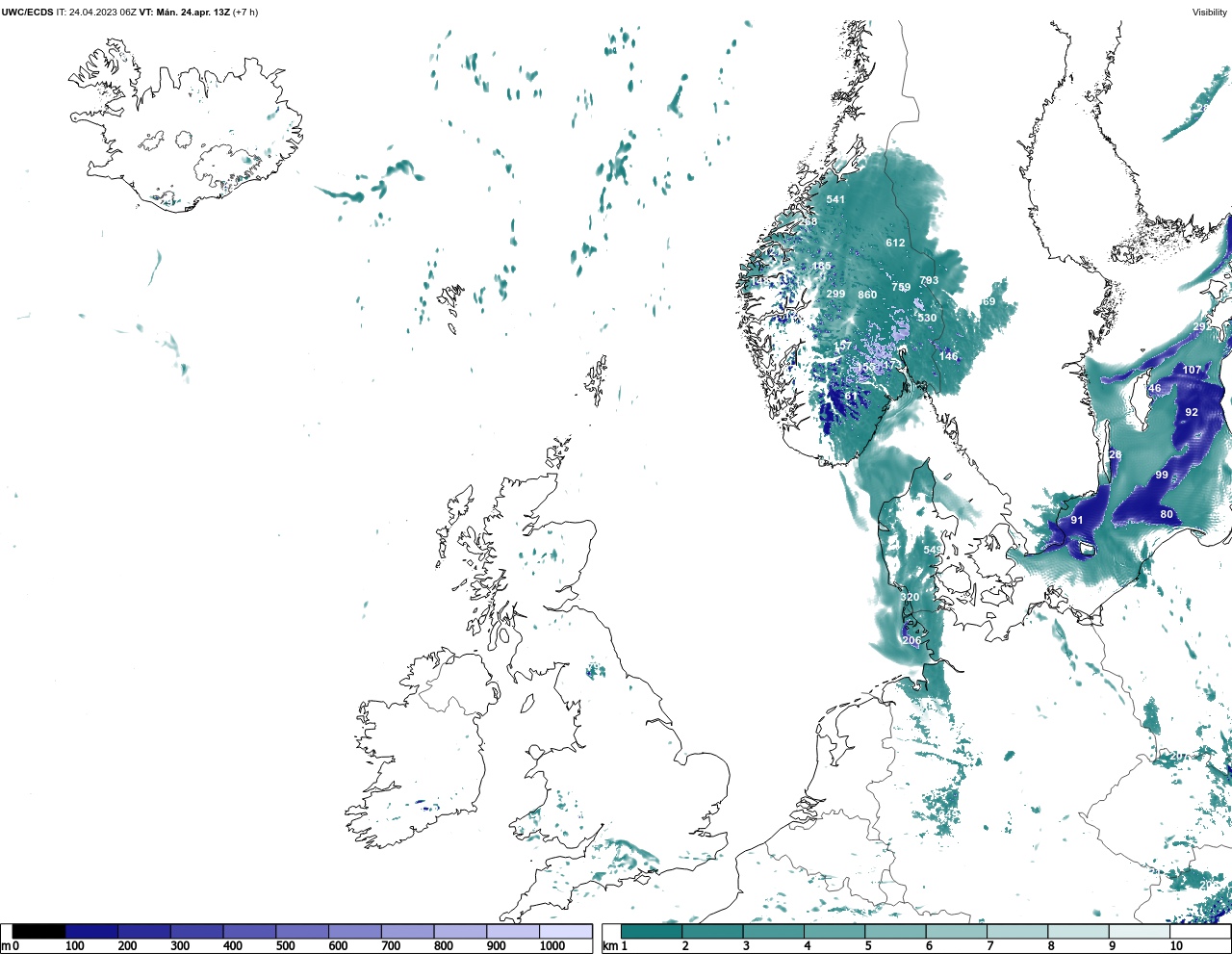Click the visibility value 206

pos(911,641)
